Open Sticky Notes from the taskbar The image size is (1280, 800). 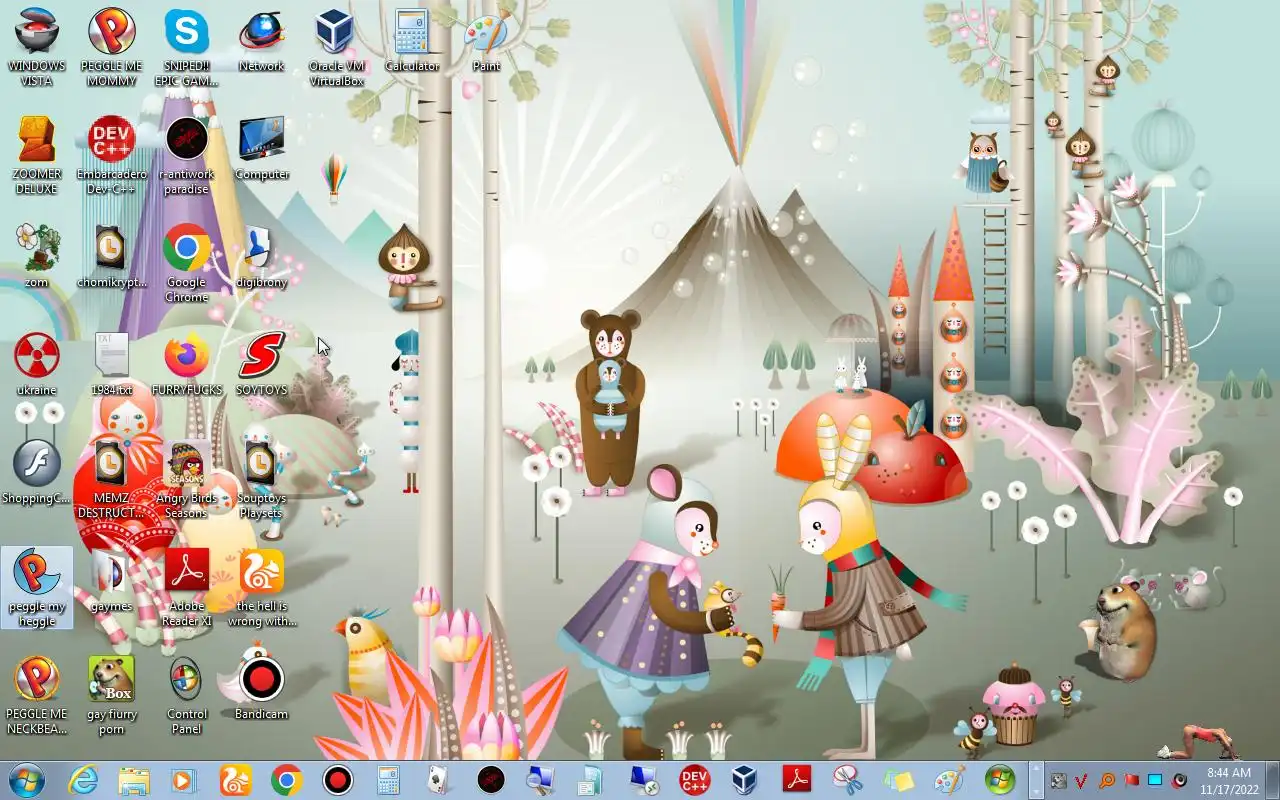click(x=898, y=780)
